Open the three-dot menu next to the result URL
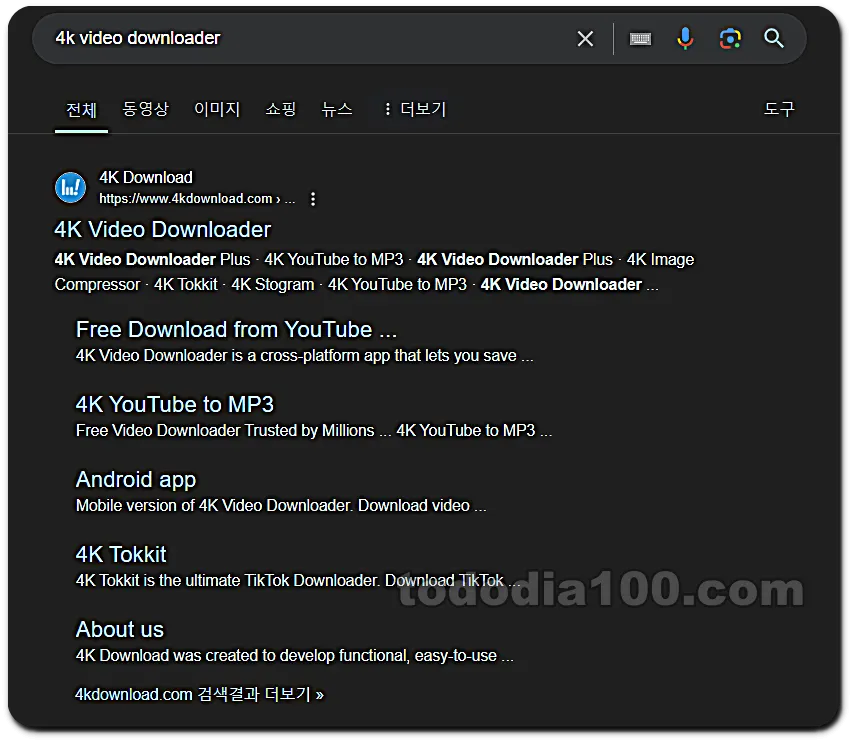The image size is (852, 741). pyautogui.click(x=313, y=199)
